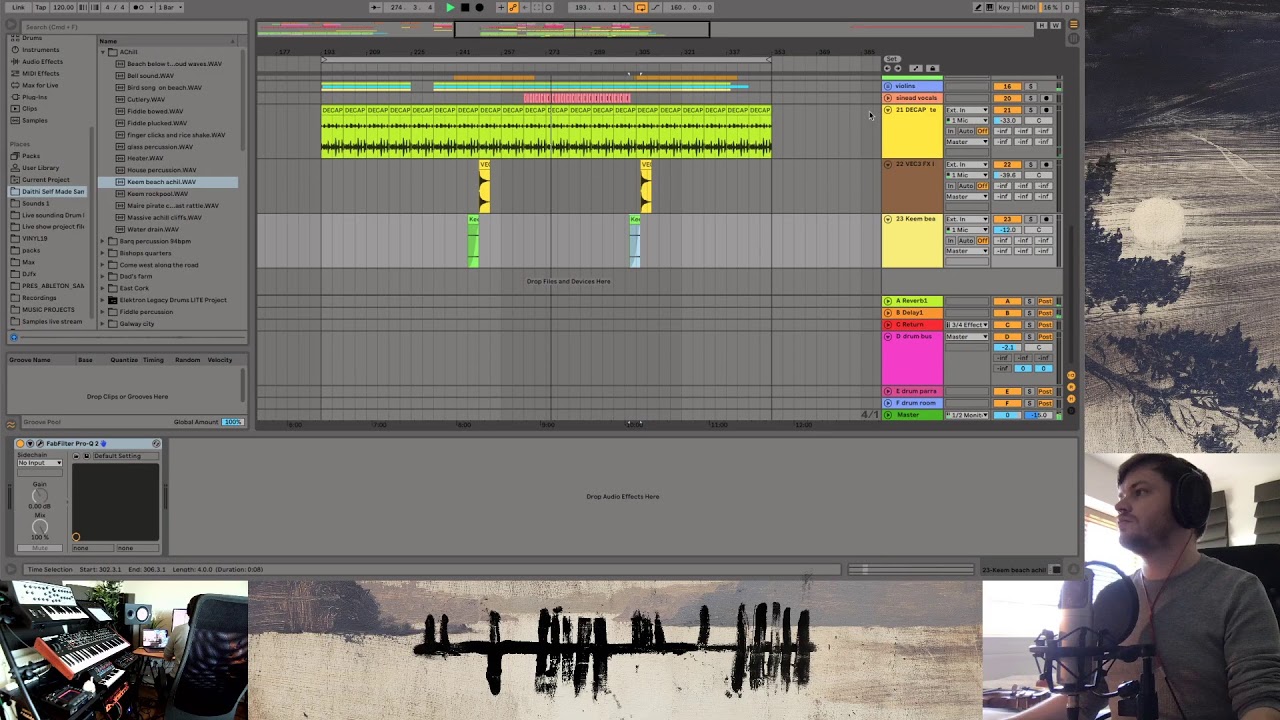
Task: Start playback with the green Play button
Action: point(450,7)
